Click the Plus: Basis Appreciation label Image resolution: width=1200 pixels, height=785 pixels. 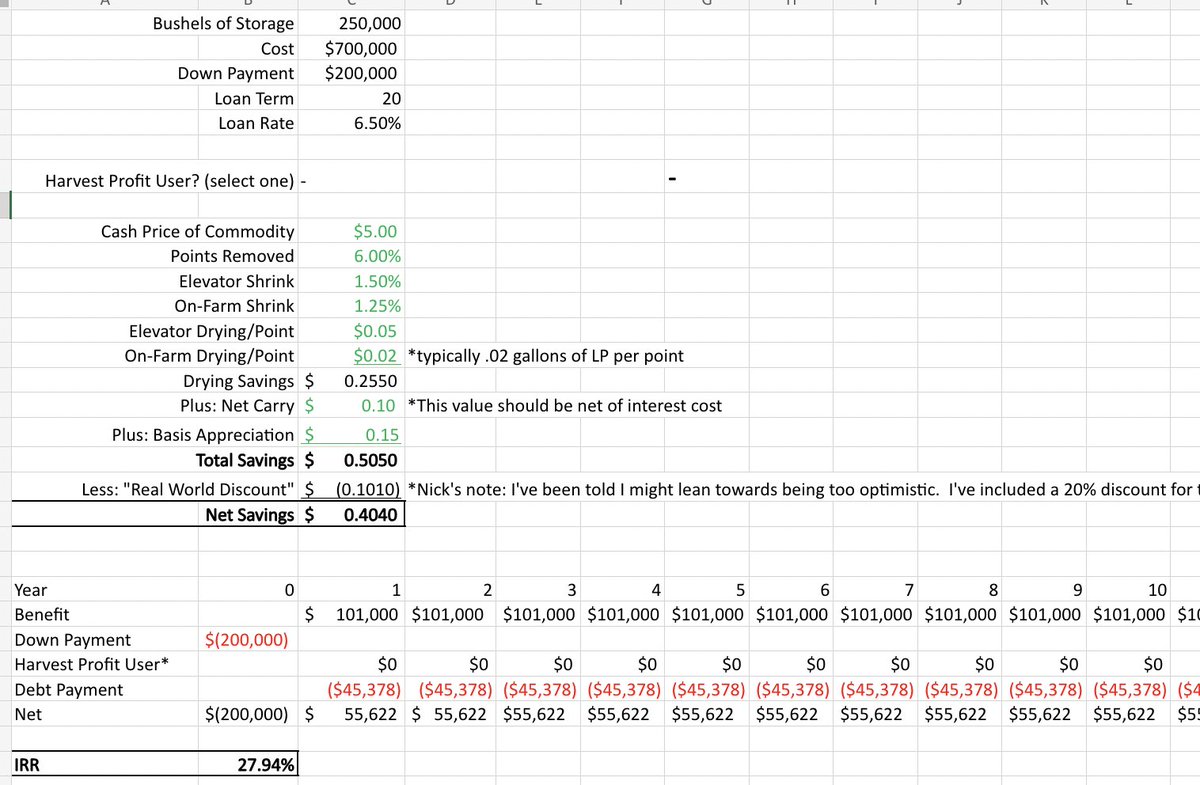[203, 435]
